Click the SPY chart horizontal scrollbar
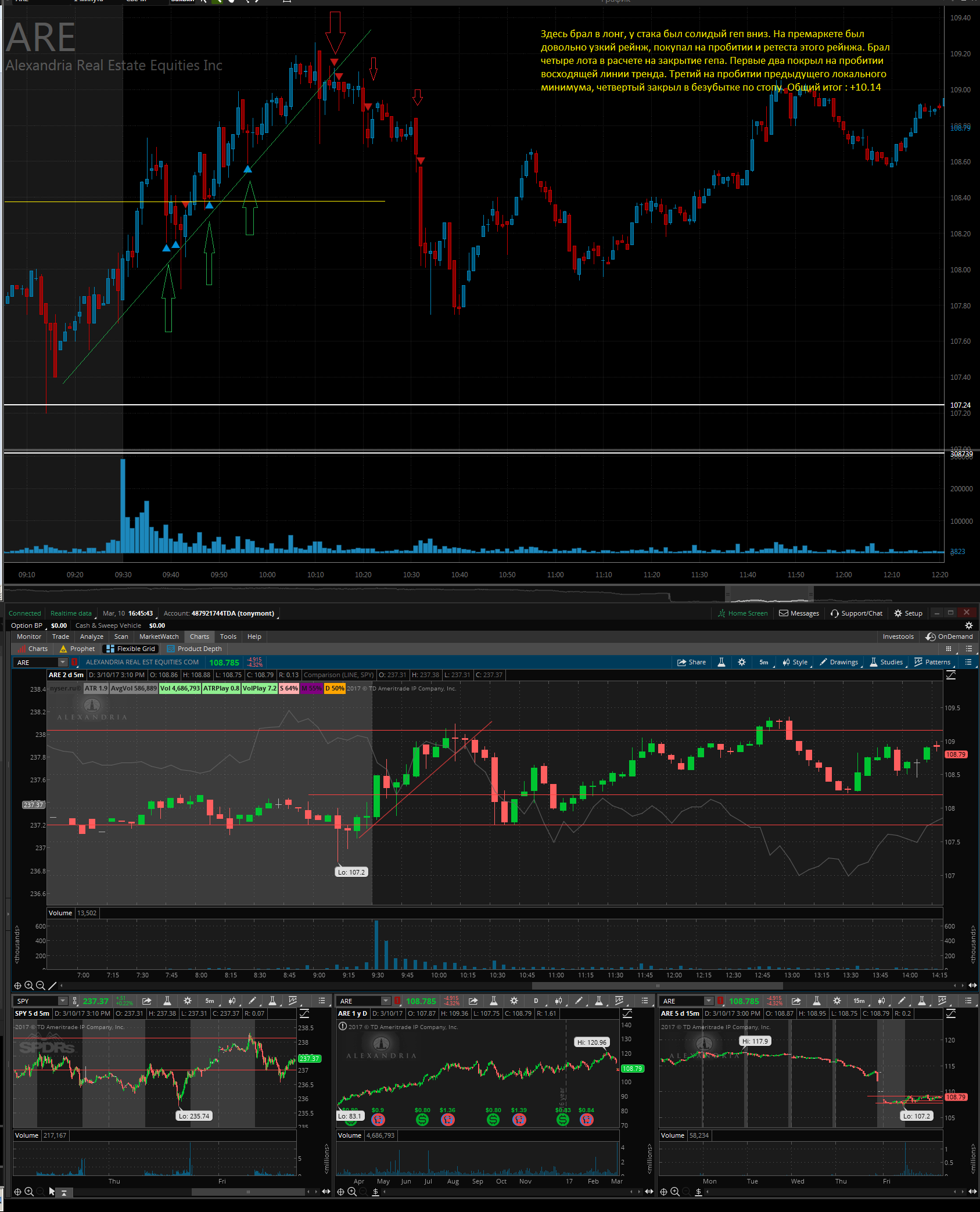 (248, 1192)
